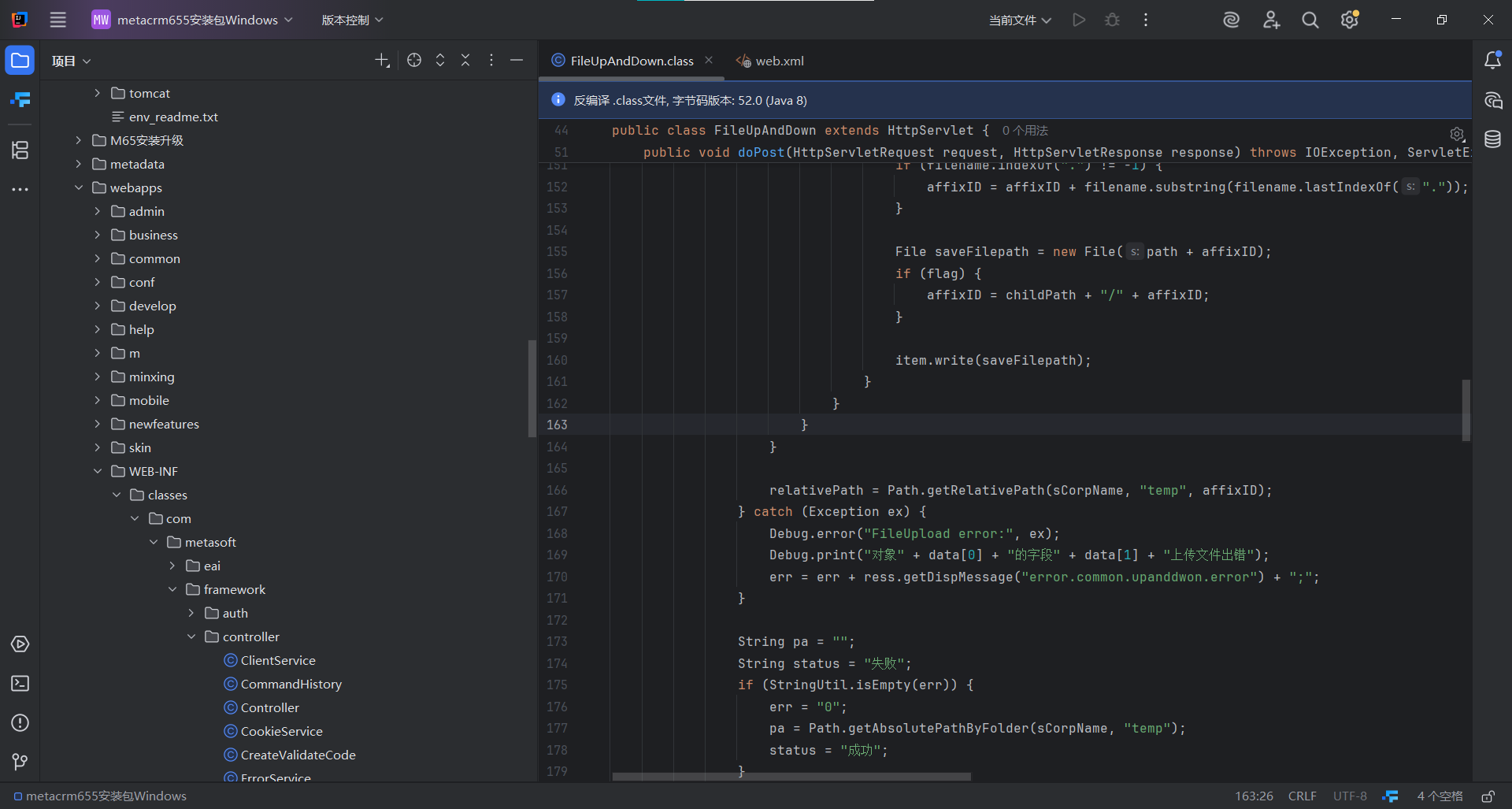
Task: Open the Services tool window icon
Action: (20, 644)
